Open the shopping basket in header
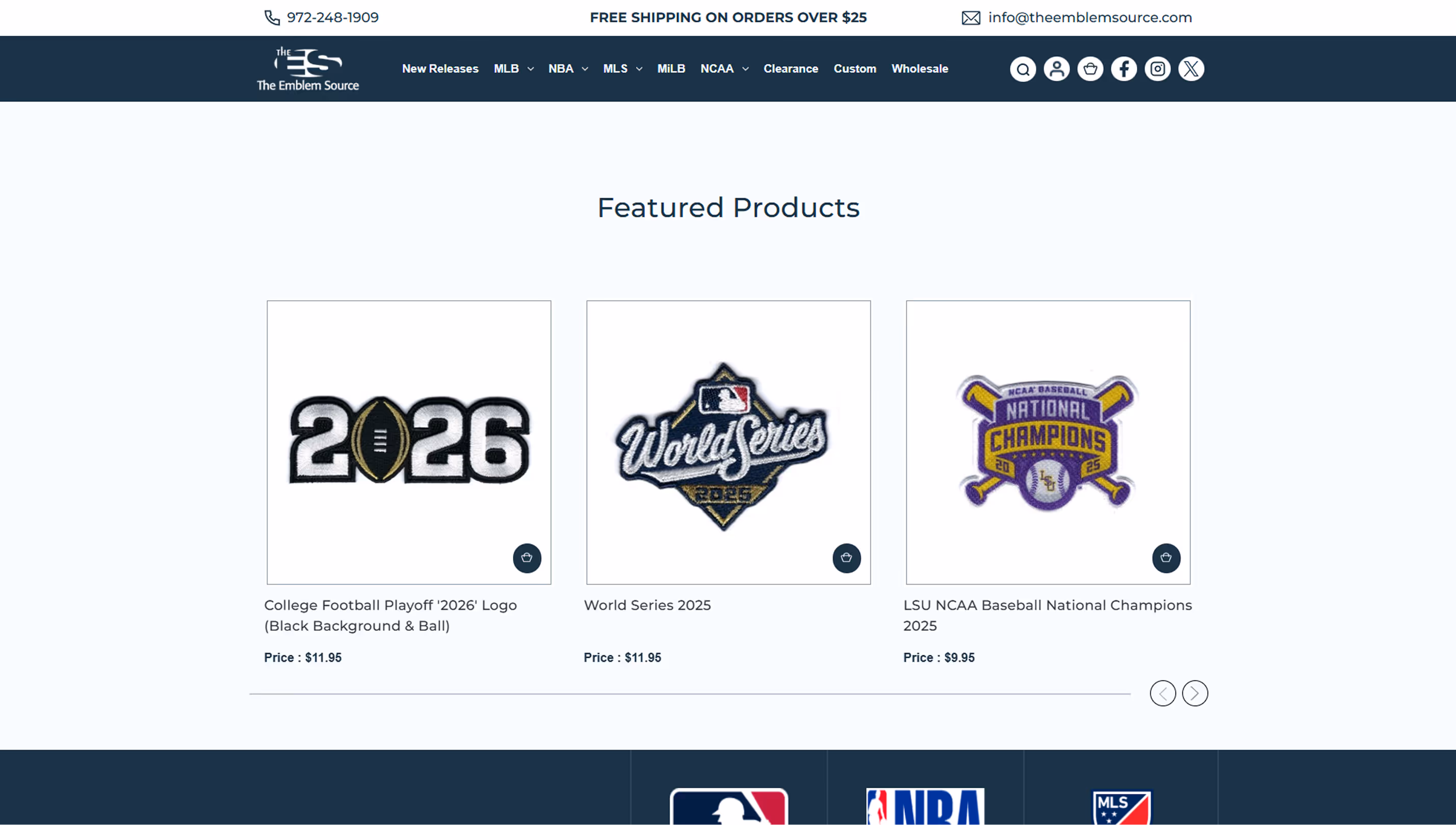Screen dimensions: 1456x825 pos(1090,69)
